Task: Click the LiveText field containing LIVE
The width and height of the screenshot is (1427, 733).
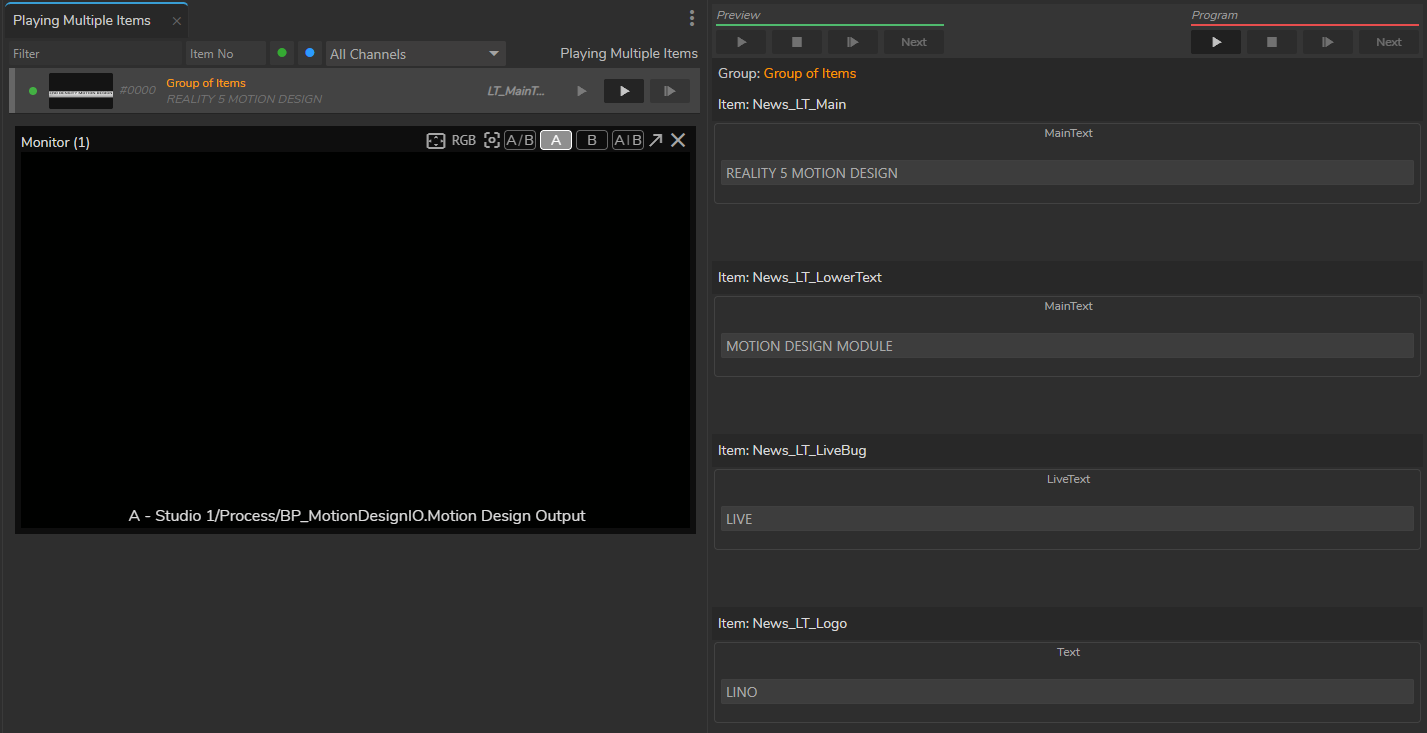Action: click(1067, 519)
